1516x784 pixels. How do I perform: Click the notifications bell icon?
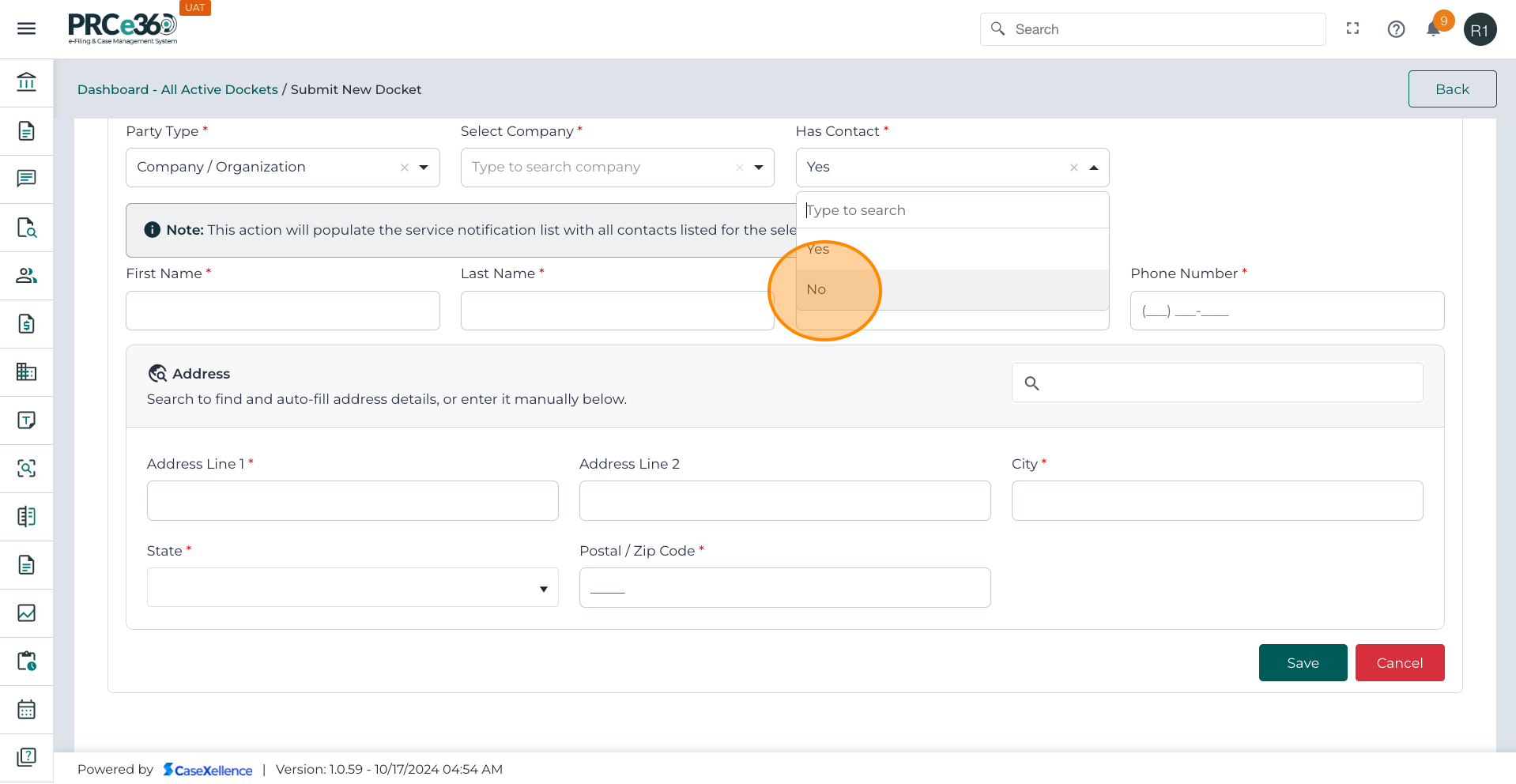click(x=1433, y=29)
